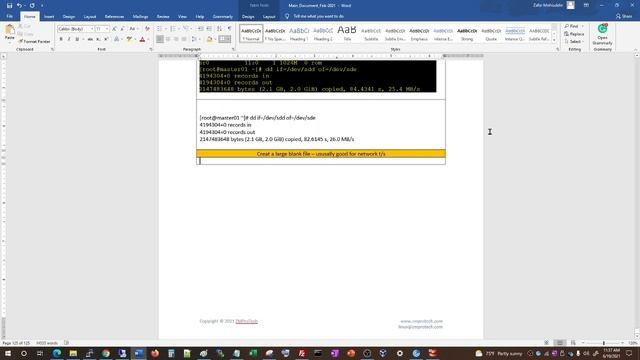This screenshot has height=360, width=640.
Task: Toggle show paragraph marks (¶)
Action: (x=229, y=29)
